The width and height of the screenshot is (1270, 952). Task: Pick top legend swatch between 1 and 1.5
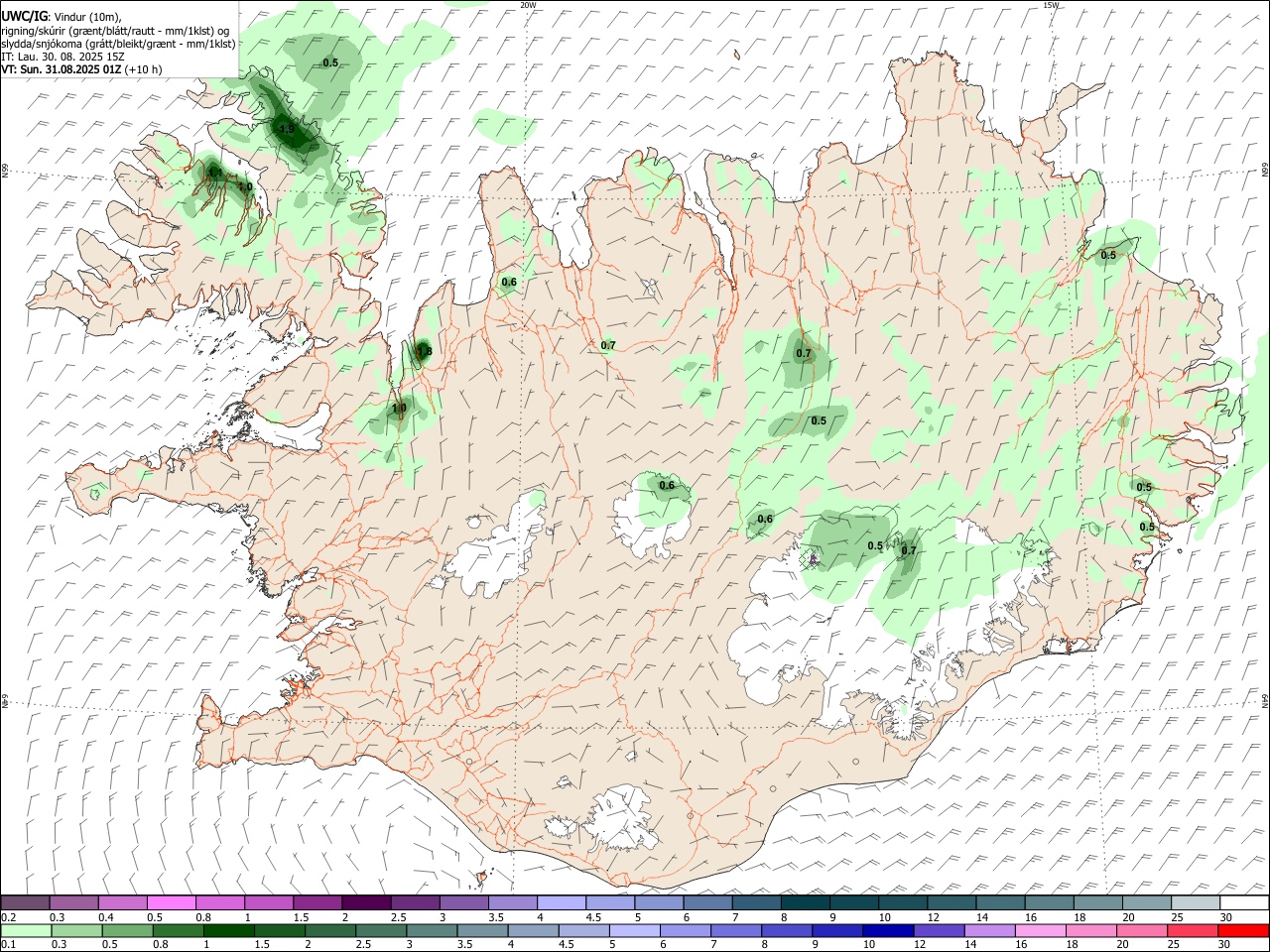pos(270,903)
